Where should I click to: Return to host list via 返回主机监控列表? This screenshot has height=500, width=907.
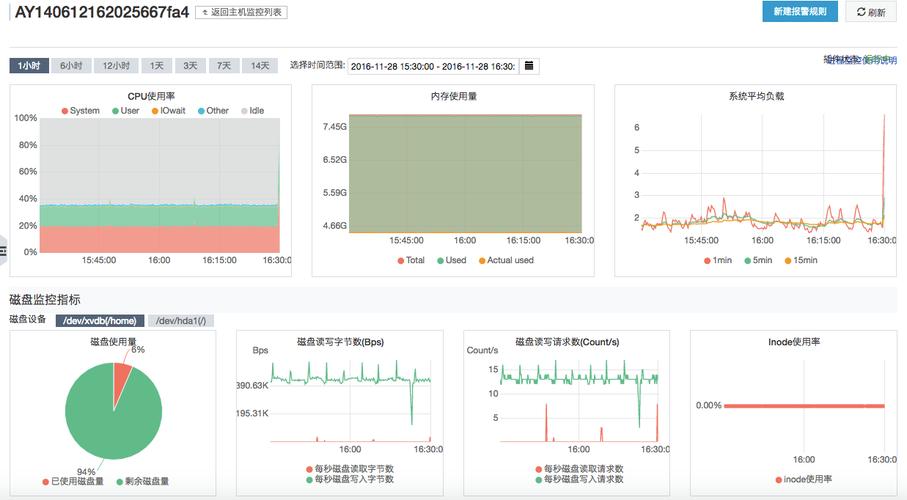242,12
